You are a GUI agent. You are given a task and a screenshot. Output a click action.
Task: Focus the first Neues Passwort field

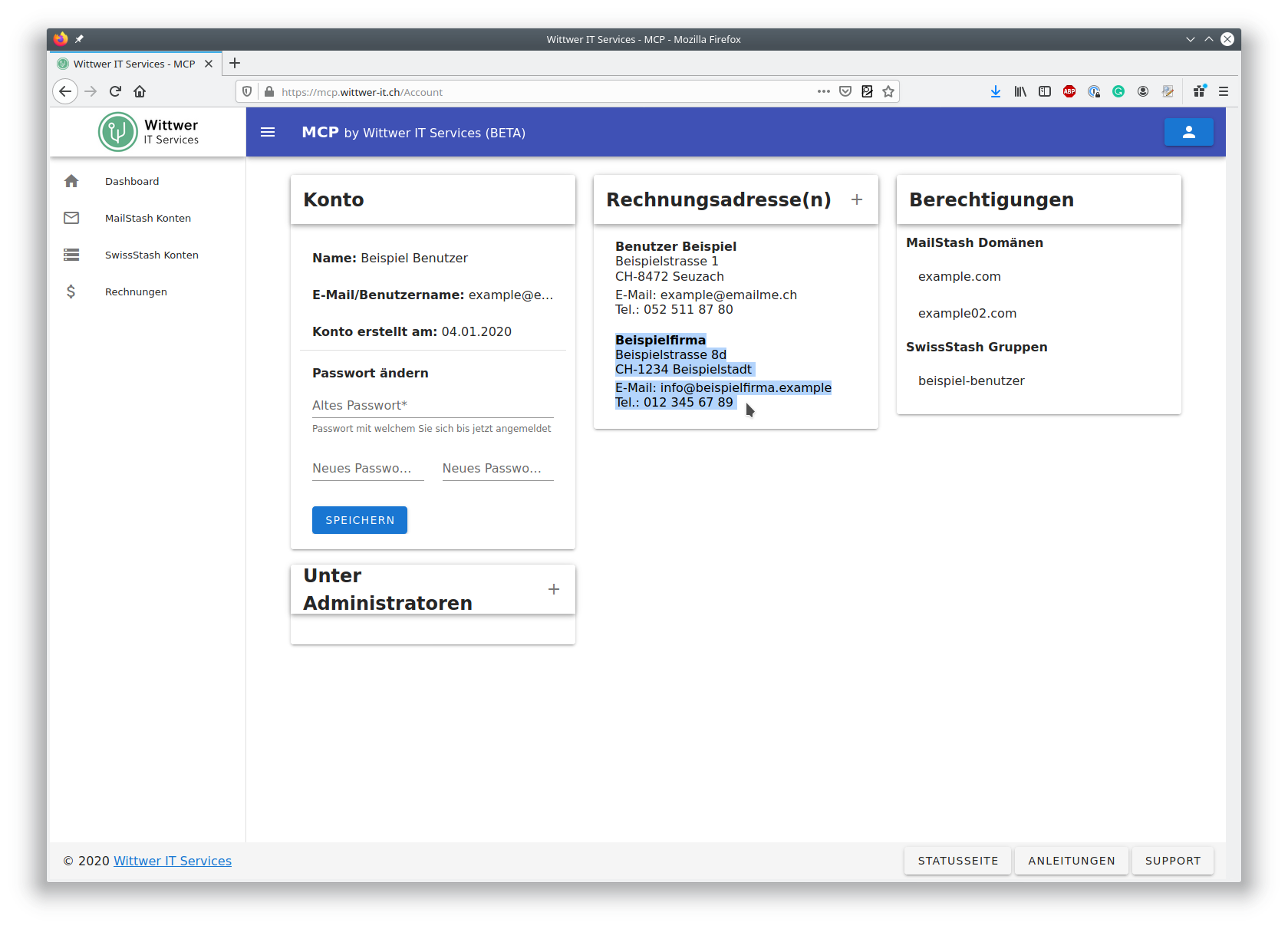click(368, 468)
